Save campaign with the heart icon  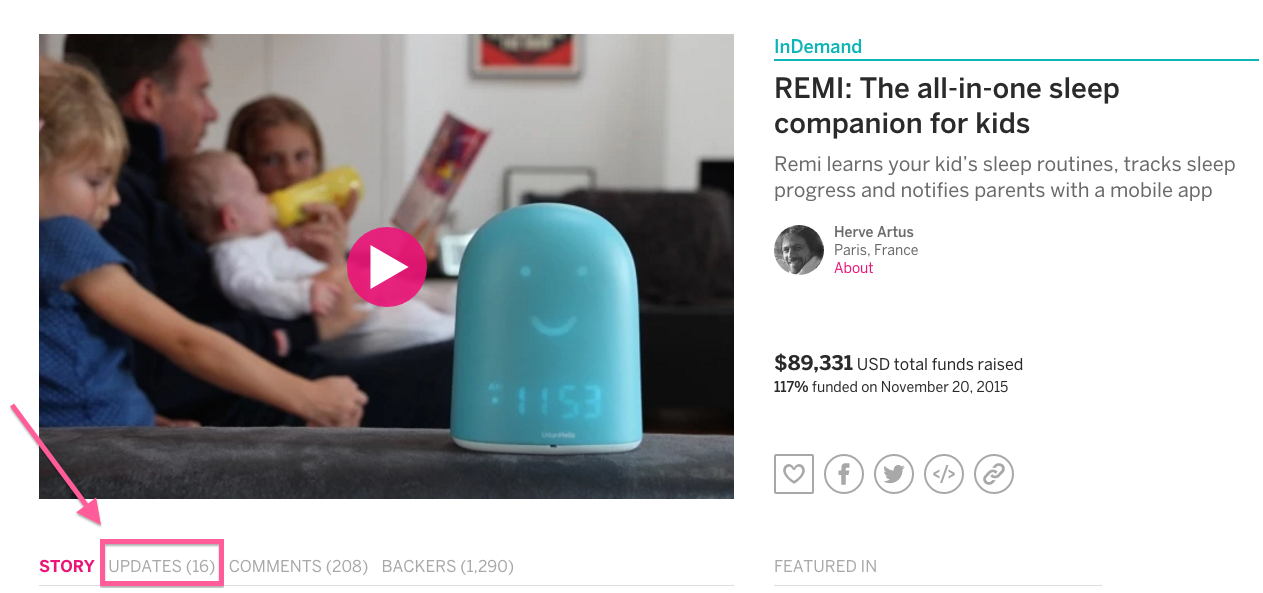coord(794,474)
